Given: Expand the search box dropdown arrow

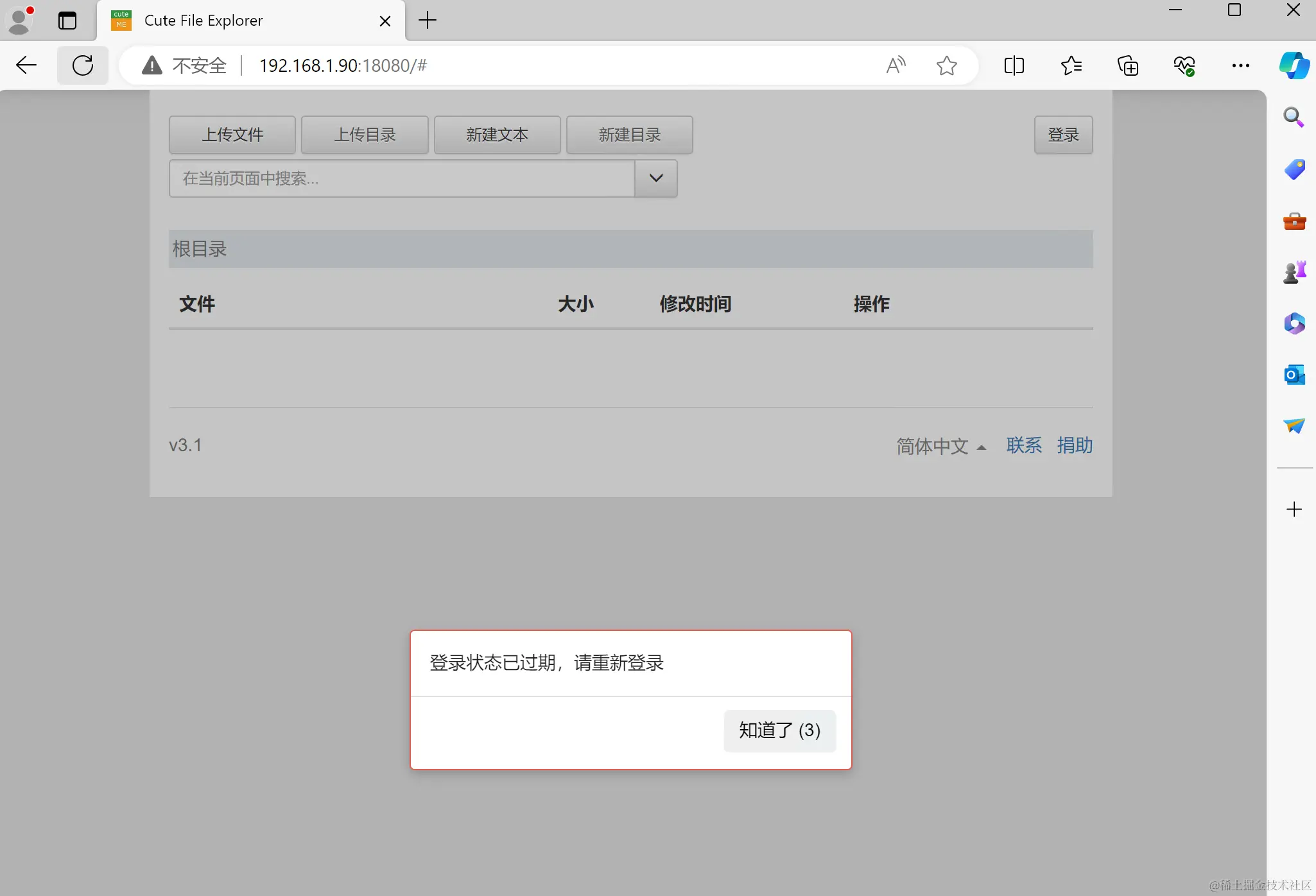Looking at the screenshot, I should pos(655,178).
